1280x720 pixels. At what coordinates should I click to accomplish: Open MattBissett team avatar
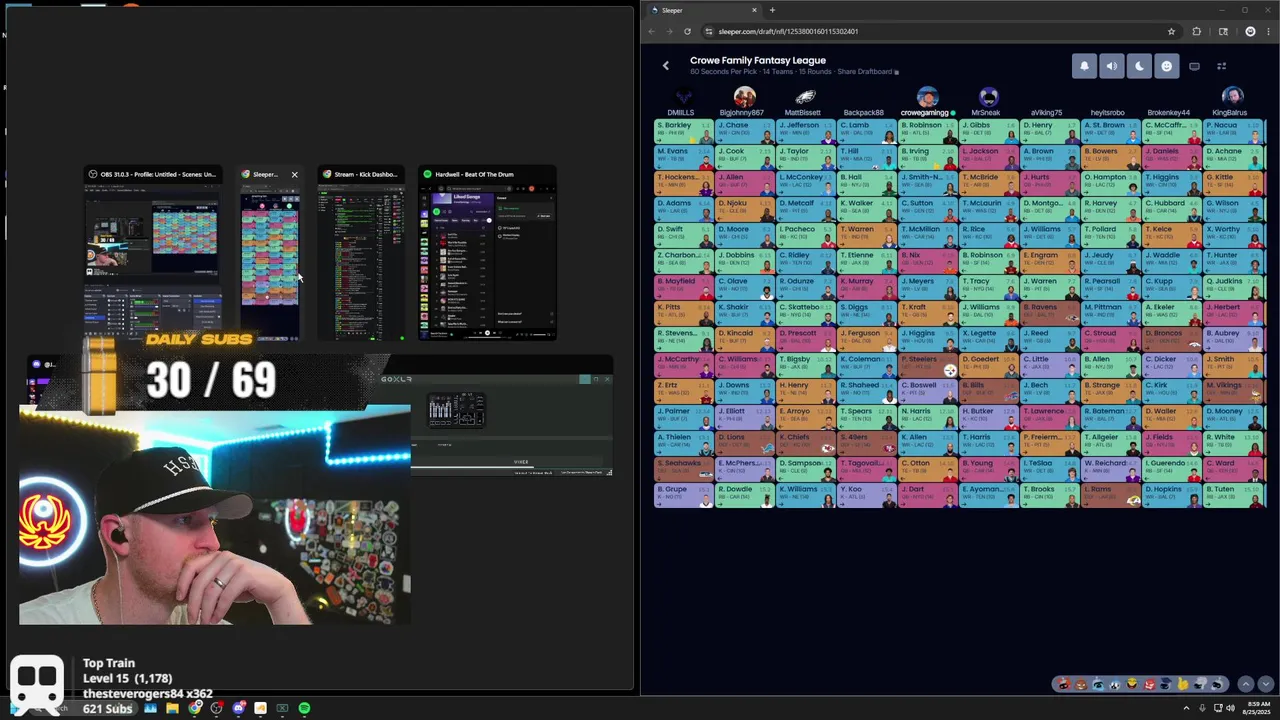pos(805,97)
